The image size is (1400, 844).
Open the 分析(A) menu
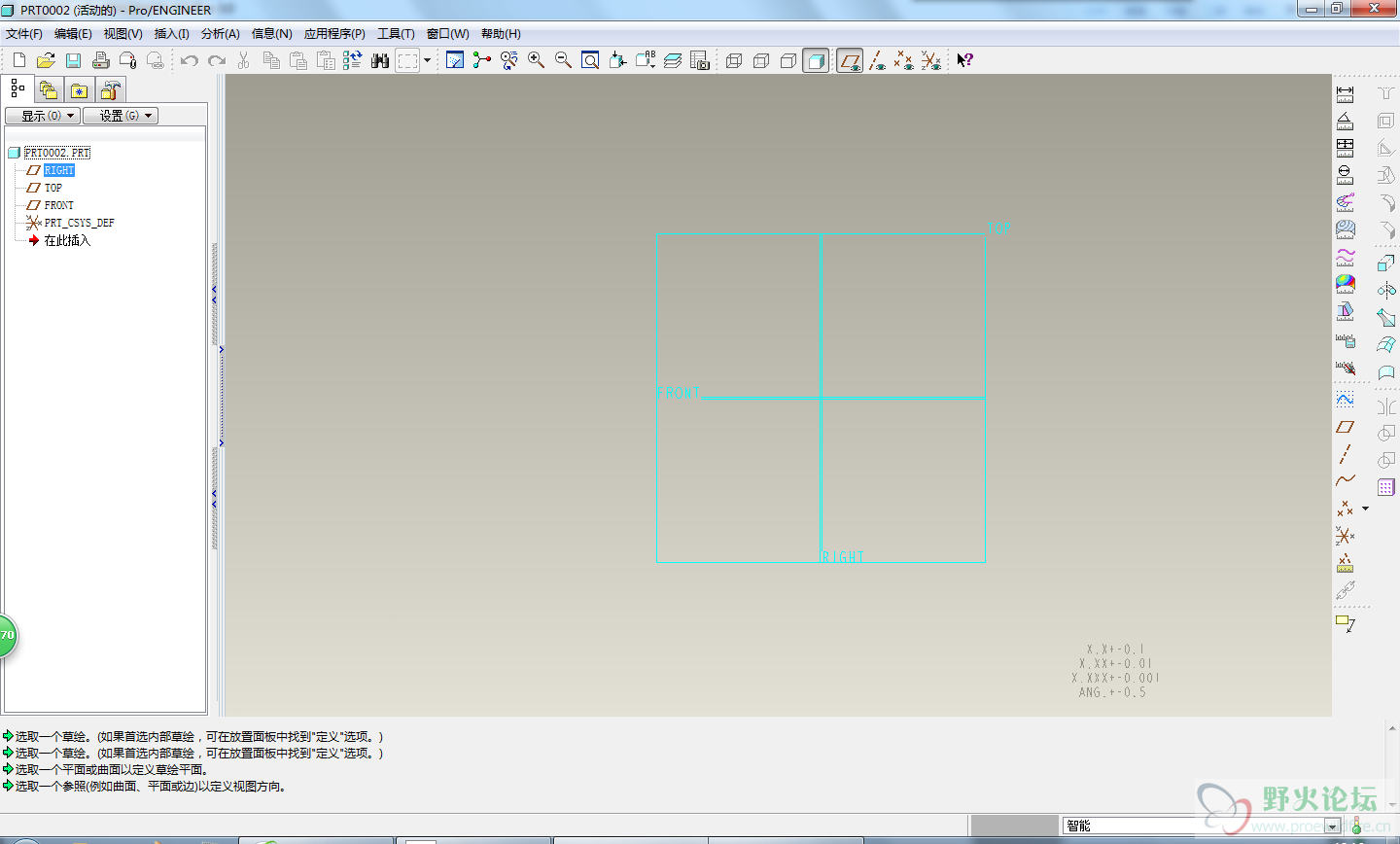221,34
